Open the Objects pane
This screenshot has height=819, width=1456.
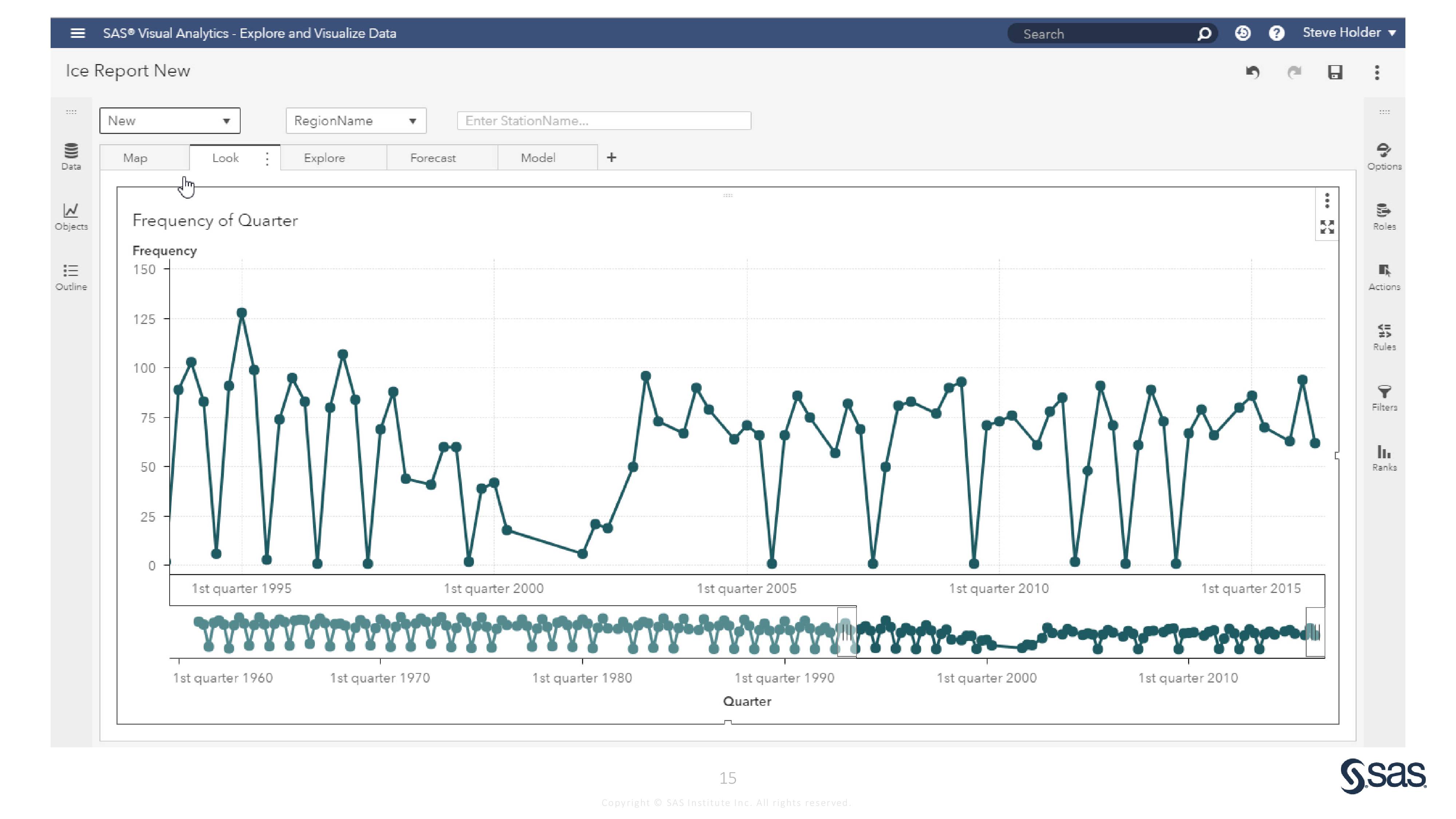[71, 217]
